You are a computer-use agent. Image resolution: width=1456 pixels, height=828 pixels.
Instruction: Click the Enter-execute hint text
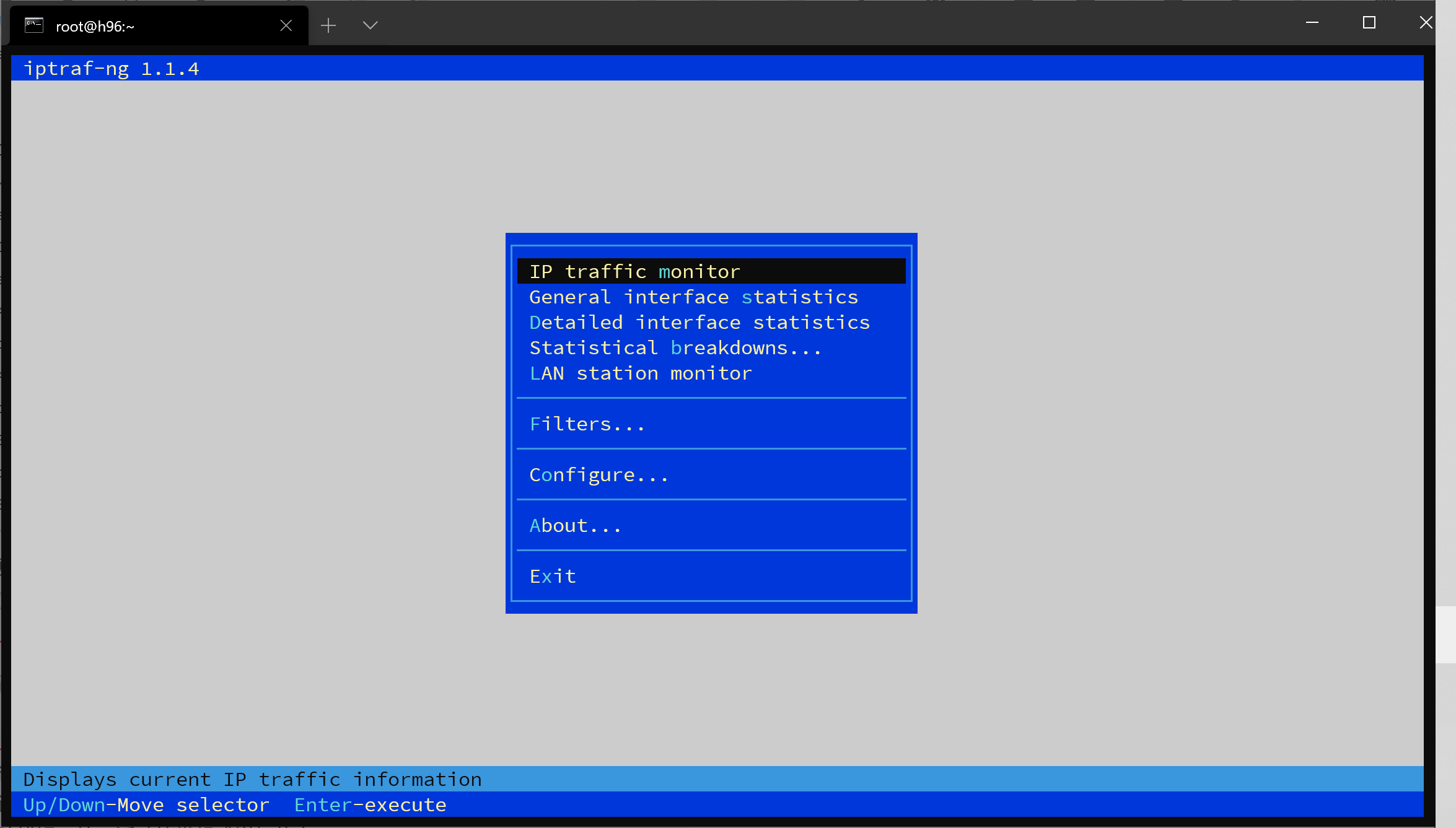click(x=370, y=804)
